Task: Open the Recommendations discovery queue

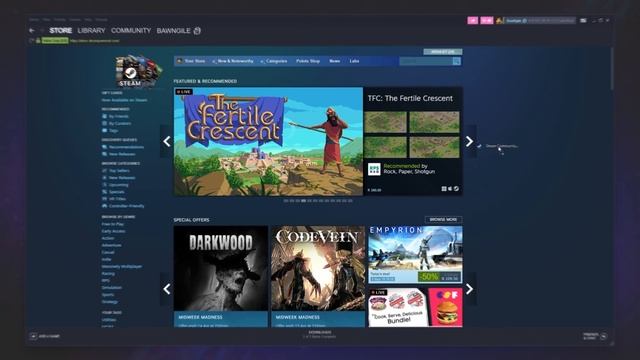Action: tap(126, 147)
